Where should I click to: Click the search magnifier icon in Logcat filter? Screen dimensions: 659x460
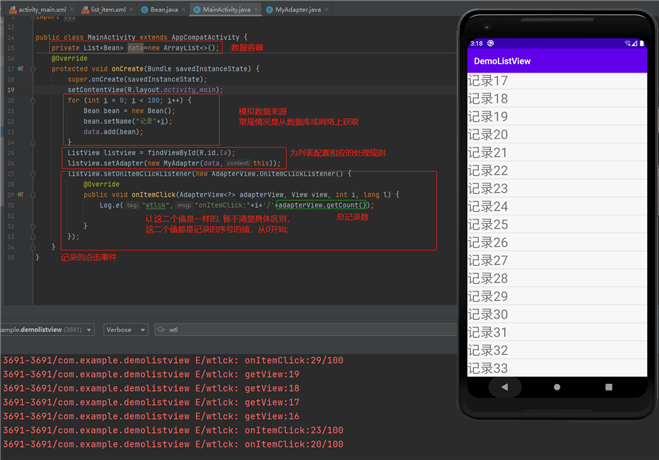click(161, 330)
